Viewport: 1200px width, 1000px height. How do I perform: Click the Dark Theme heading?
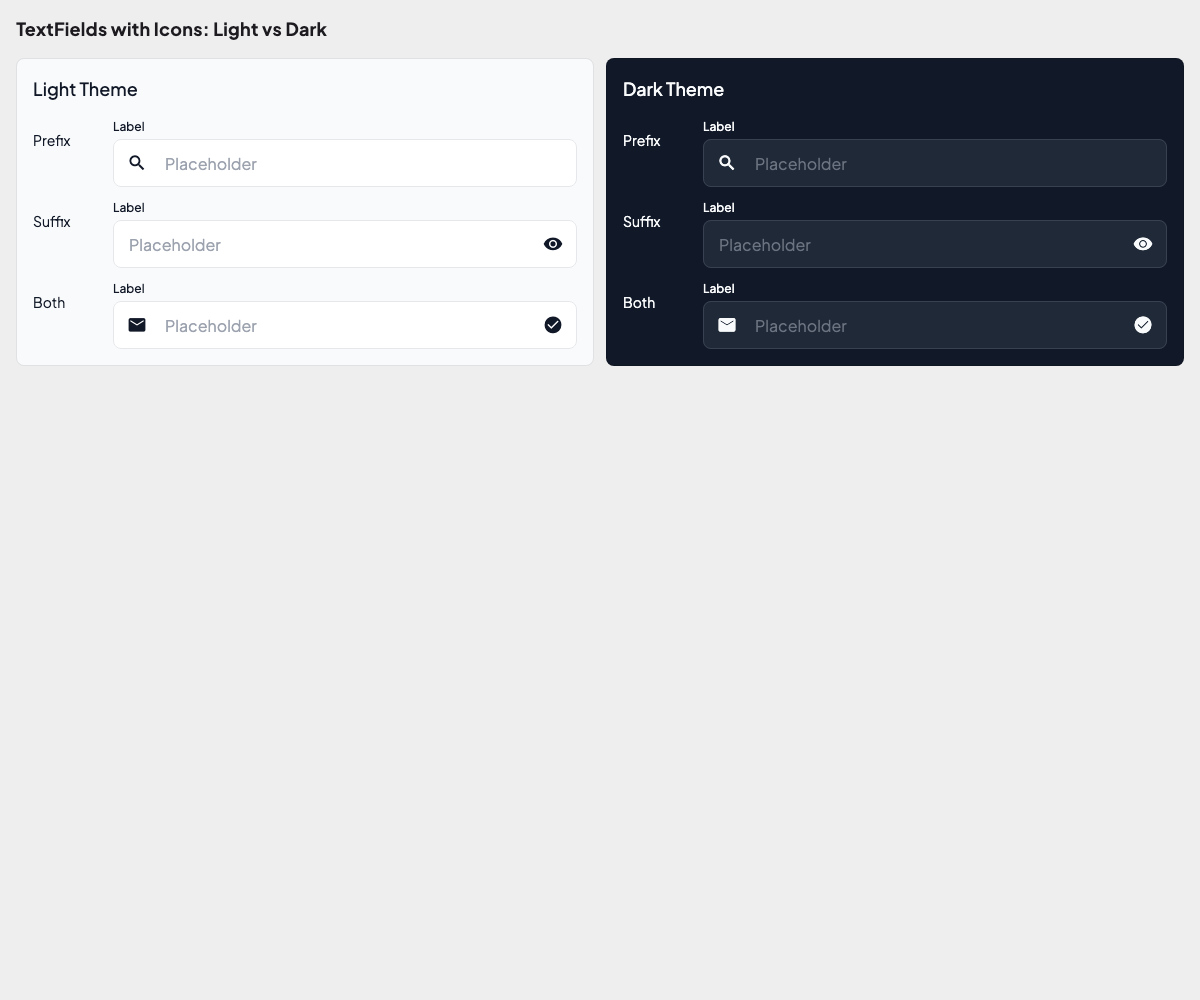pyautogui.click(x=673, y=89)
